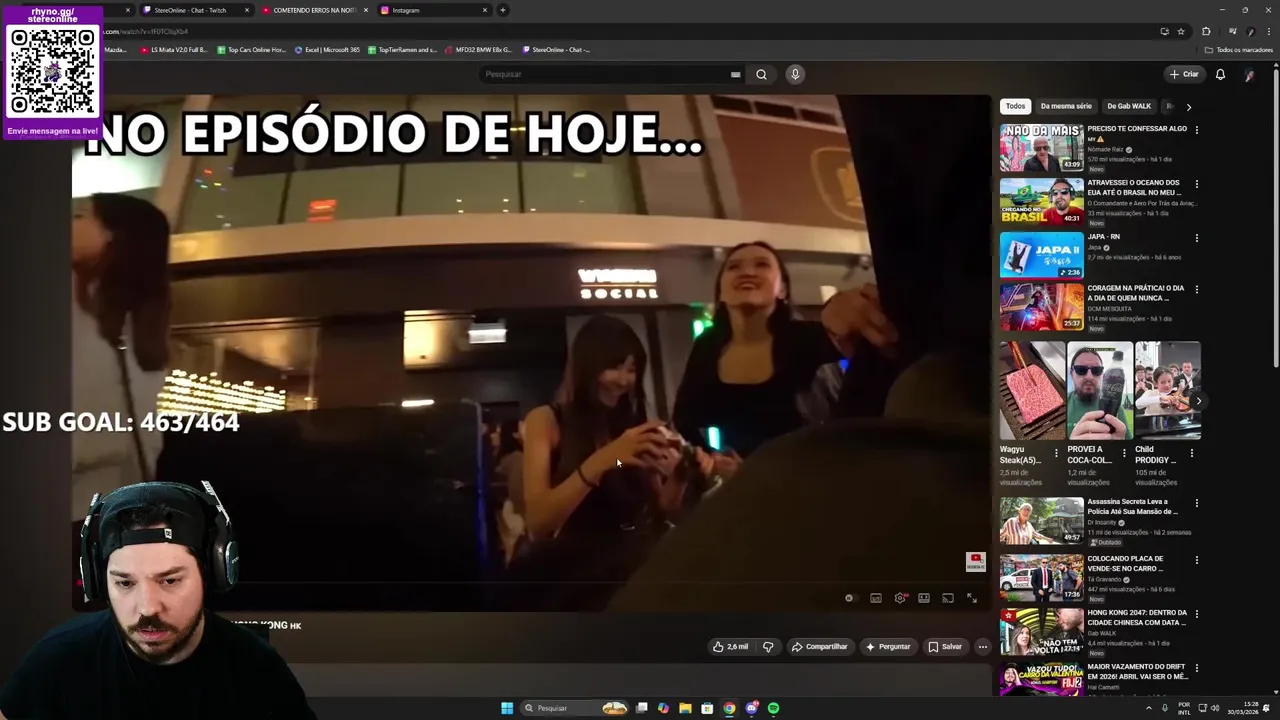Cast the video to a TV
This screenshot has width=1280, height=720.
click(x=948, y=598)
